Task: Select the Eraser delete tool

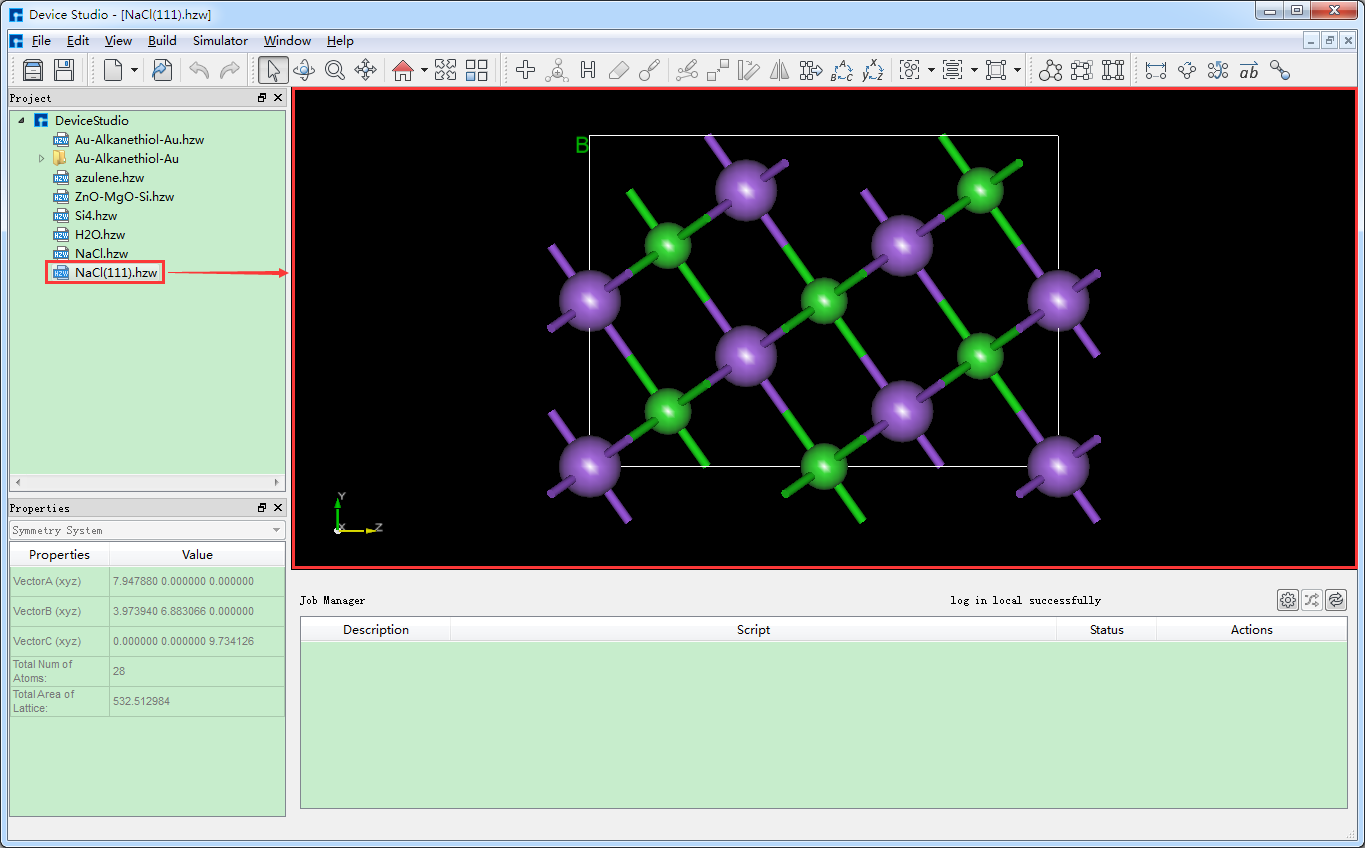Action: pyautogui.click(x=619, y=70)
